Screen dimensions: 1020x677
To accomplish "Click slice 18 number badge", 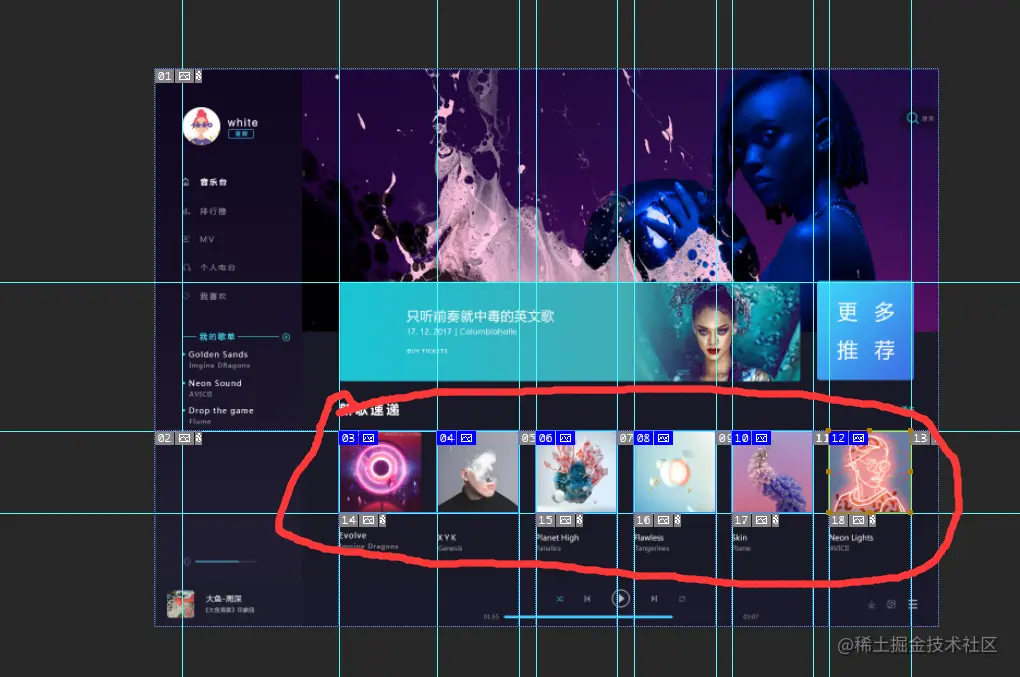I will click(839, 520).
